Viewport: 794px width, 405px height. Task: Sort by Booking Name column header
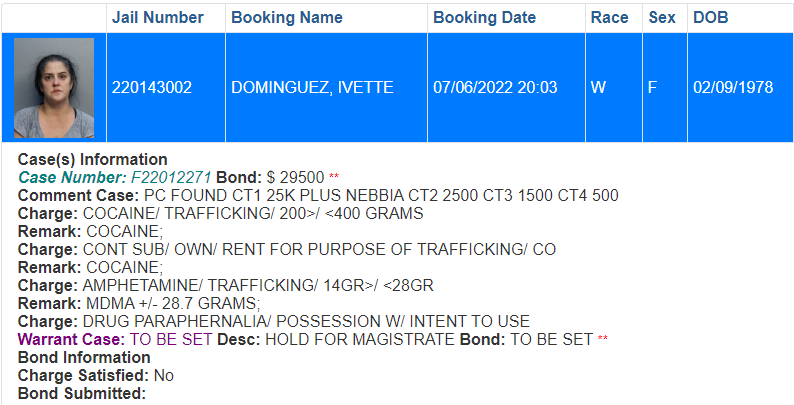click(287, 17)
